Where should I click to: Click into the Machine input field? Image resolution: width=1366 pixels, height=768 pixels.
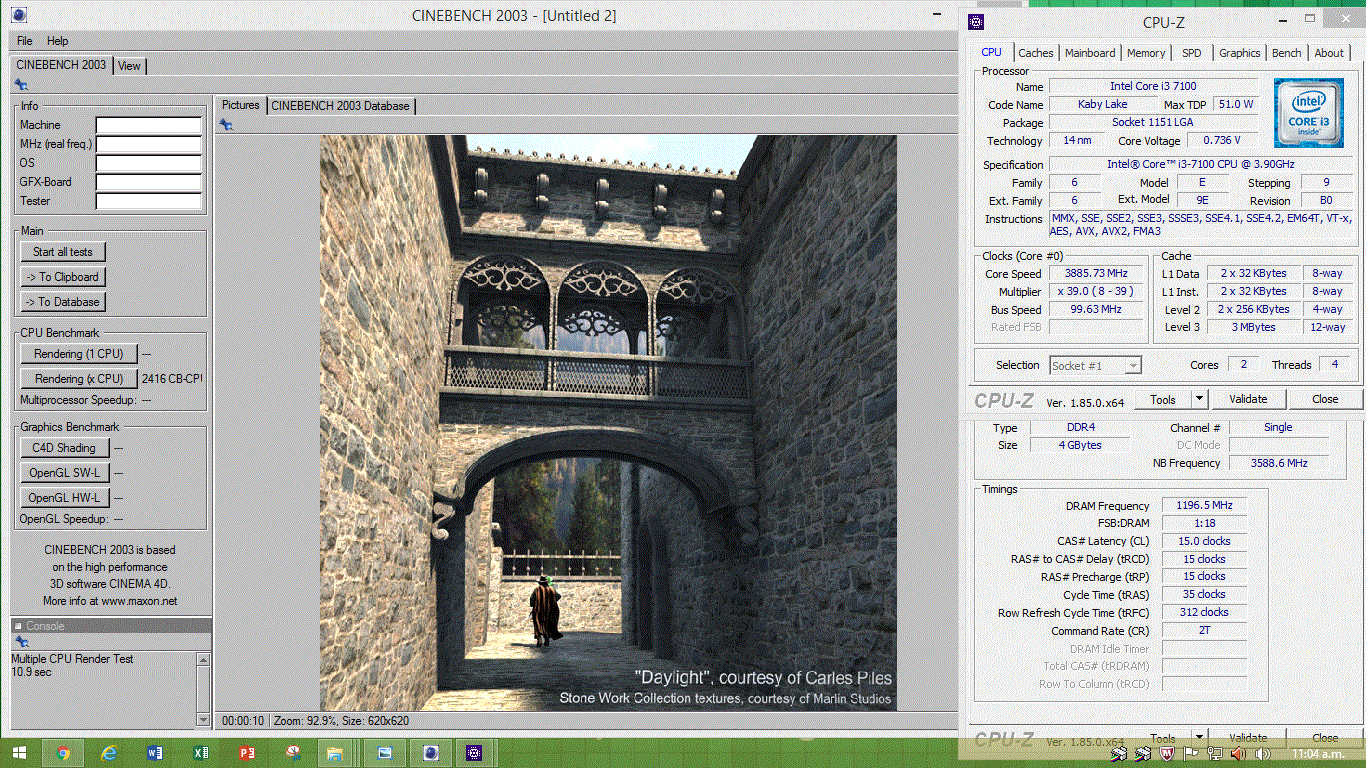point(149,126)
